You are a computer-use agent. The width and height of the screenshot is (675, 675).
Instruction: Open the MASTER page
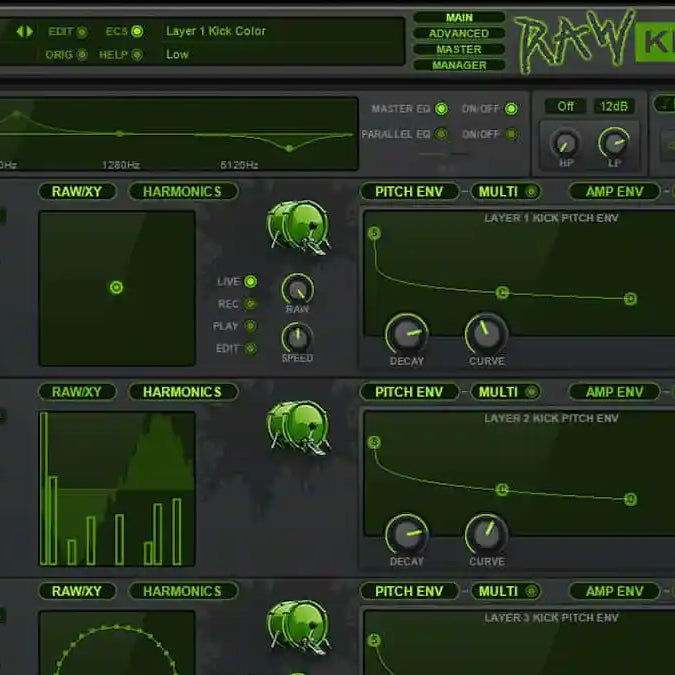459,50
